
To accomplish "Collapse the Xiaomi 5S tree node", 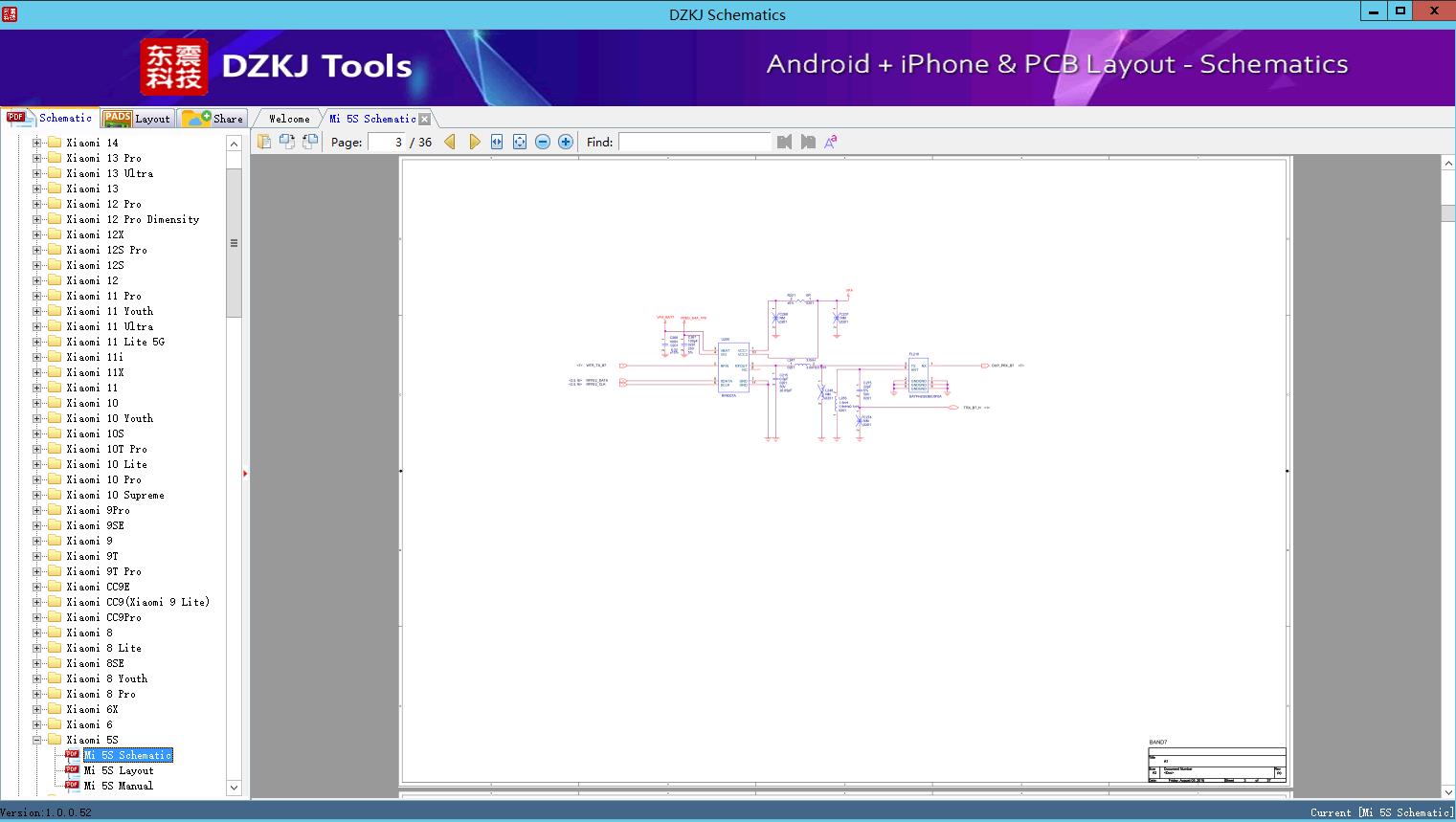I will (x=36, y=740).
